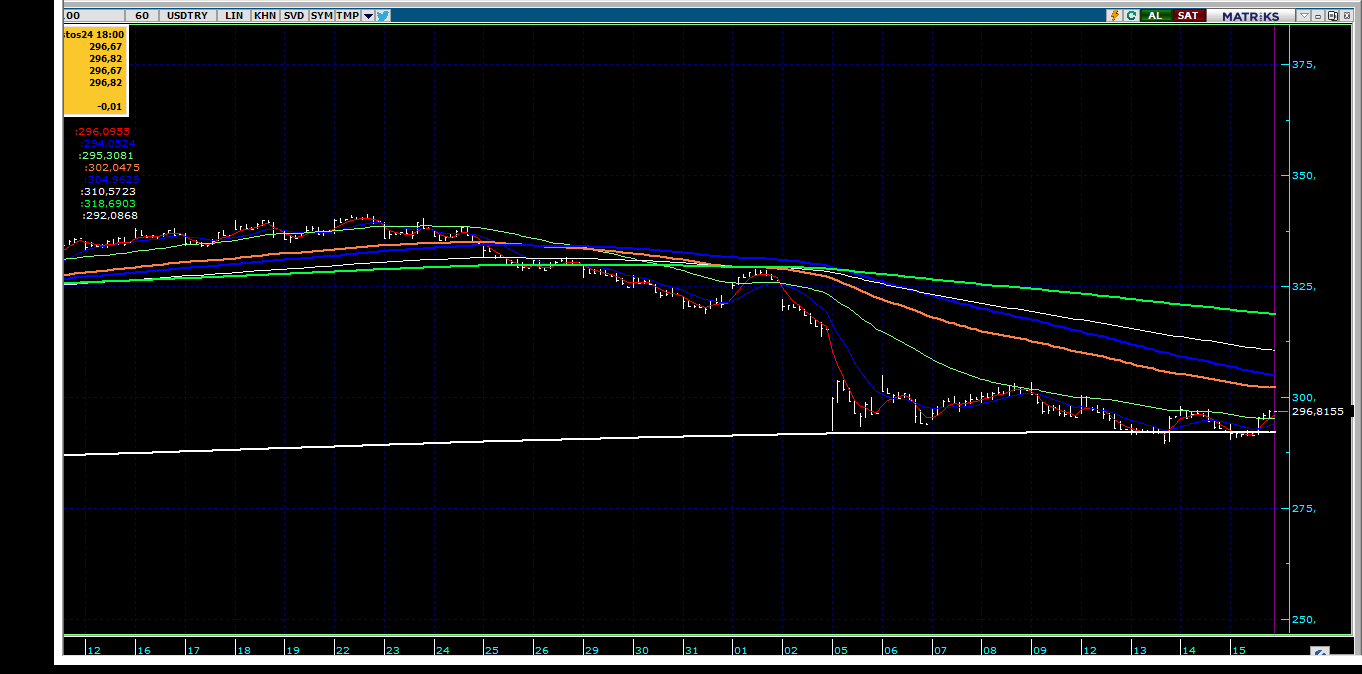Viewport: 1362px width, 674px height.
Task: Select orange indicator value 302,0475
Action: pos(112,167)
